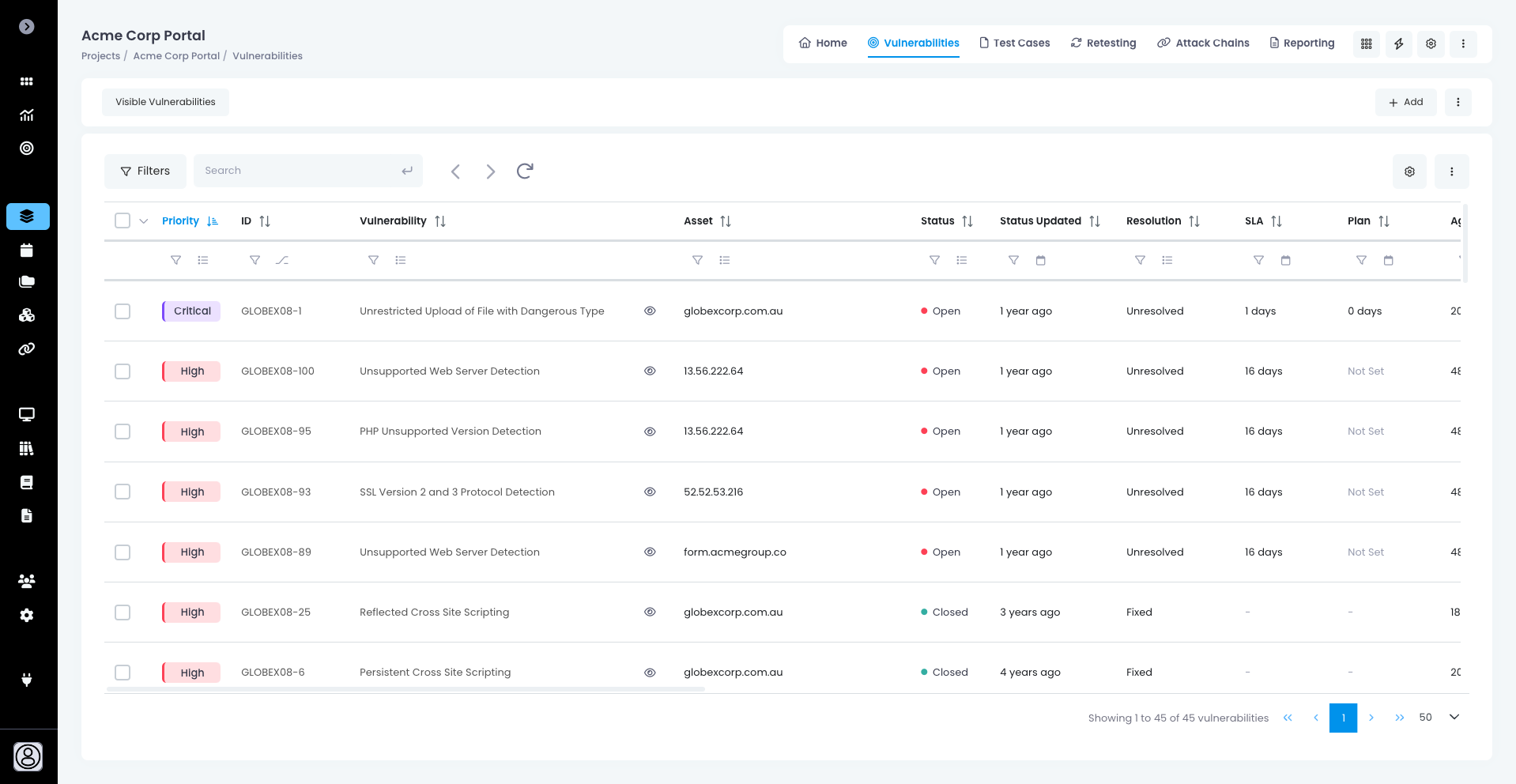Click the Add vulnerability button
1516x784 pixels.
pyautogui.click(x=1405, y=102)
